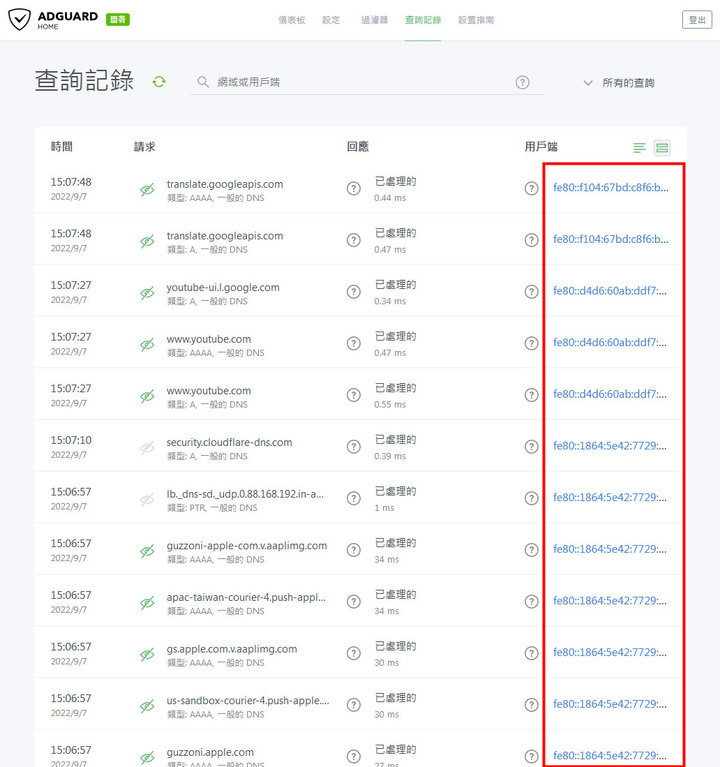Open response details icon beside 0.55 ms
The height and width of the screenshot is (767, 720).
coord(354,395)
